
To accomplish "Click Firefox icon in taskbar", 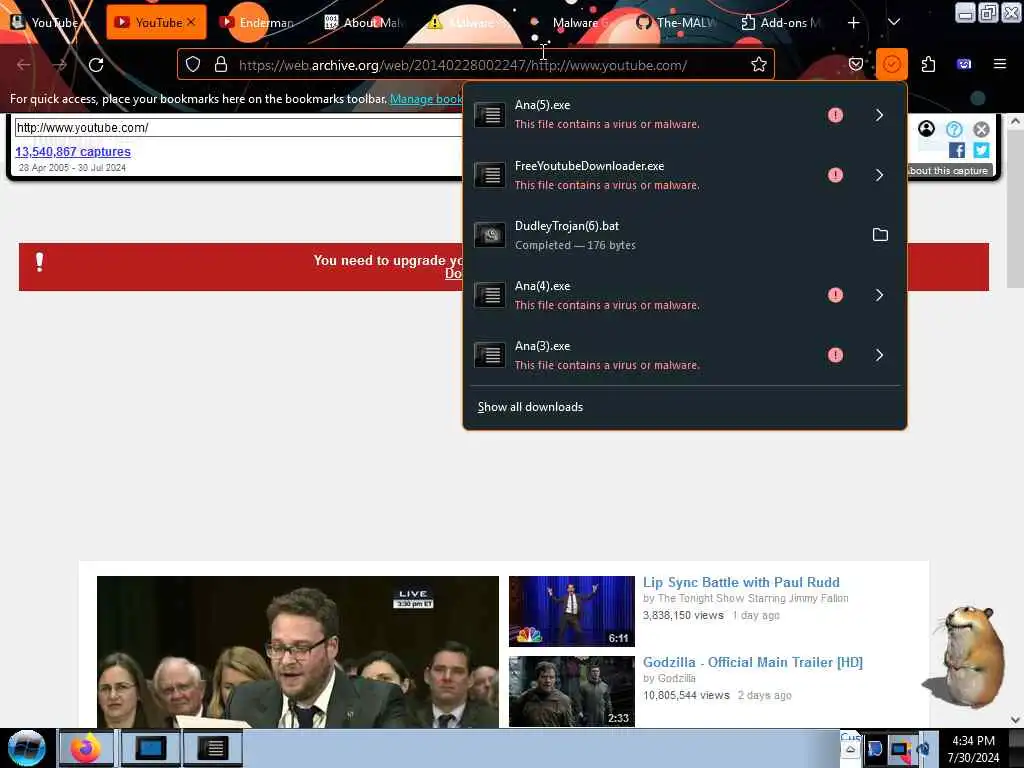I will point(86,748).
